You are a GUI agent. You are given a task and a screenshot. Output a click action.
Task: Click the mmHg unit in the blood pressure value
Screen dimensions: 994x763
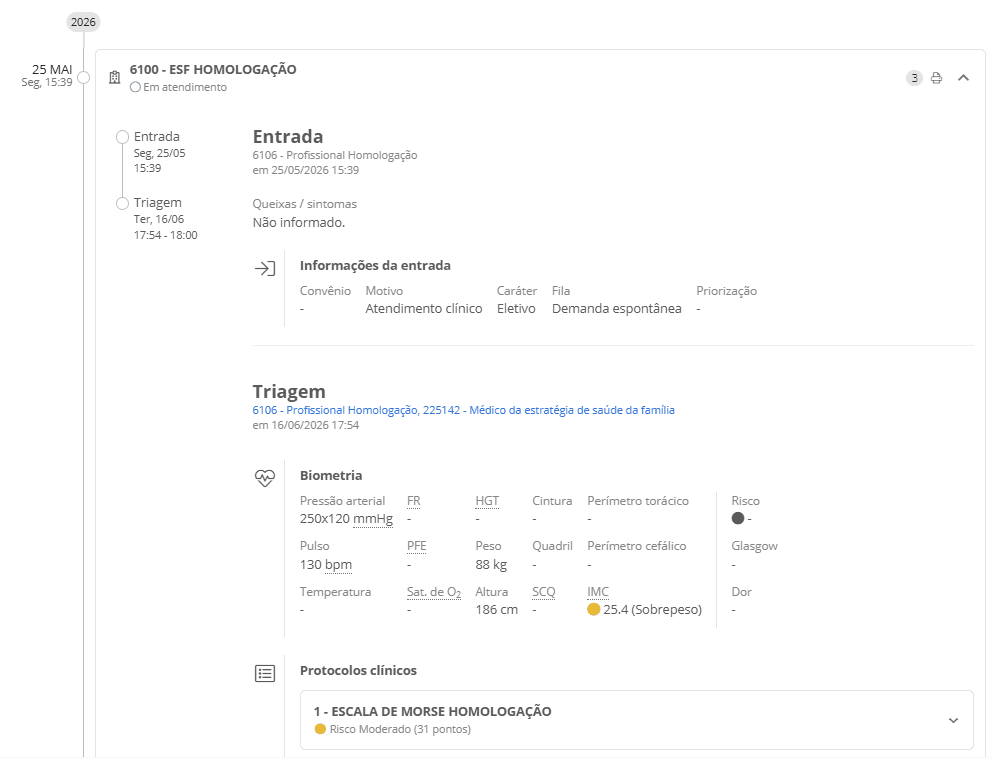[373, 519]
